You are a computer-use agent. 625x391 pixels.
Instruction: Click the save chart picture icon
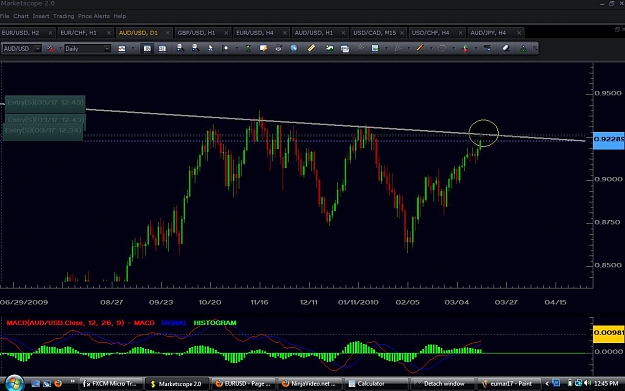click(x=375, y=48)
